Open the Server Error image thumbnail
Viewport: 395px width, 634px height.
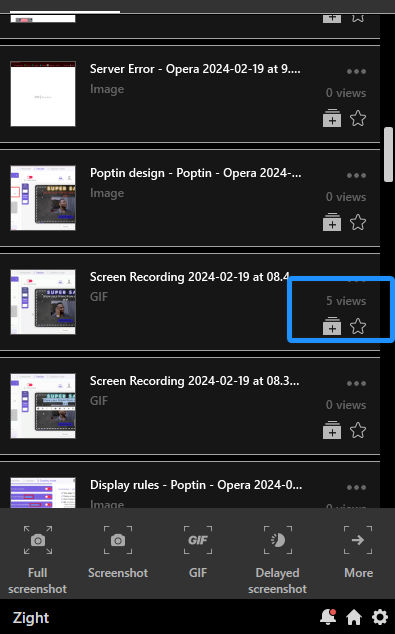[x=43, y=94]
